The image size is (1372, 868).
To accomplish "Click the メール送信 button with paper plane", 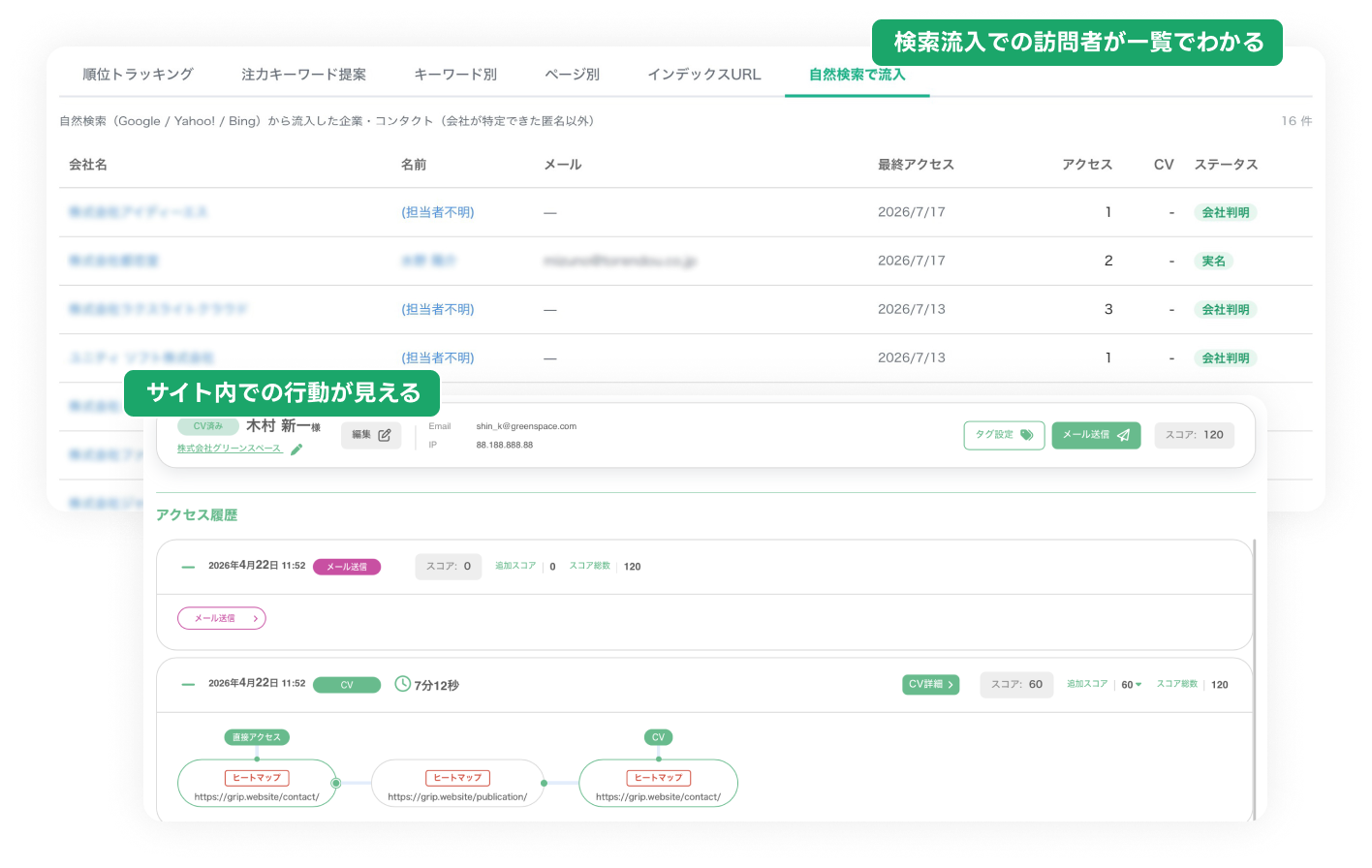I will click(x=1096, y=435).
